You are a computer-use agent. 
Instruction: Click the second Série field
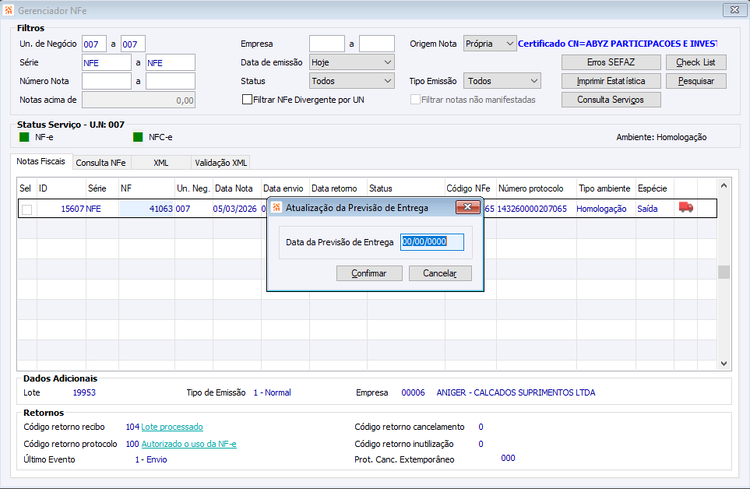170,63
